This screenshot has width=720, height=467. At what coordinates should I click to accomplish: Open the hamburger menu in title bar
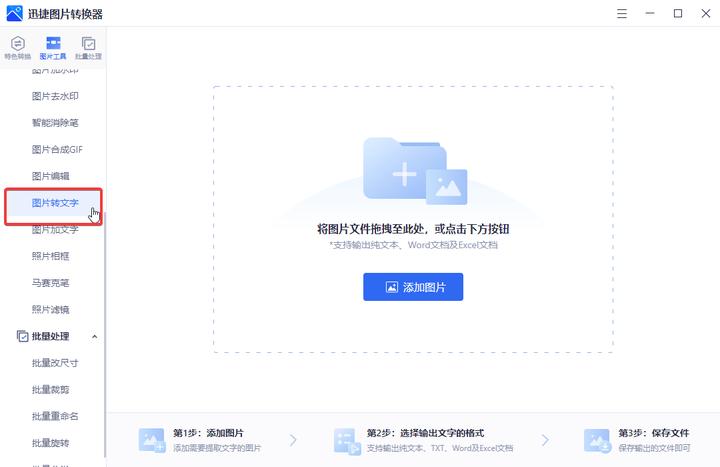click(x=622, y=13)
